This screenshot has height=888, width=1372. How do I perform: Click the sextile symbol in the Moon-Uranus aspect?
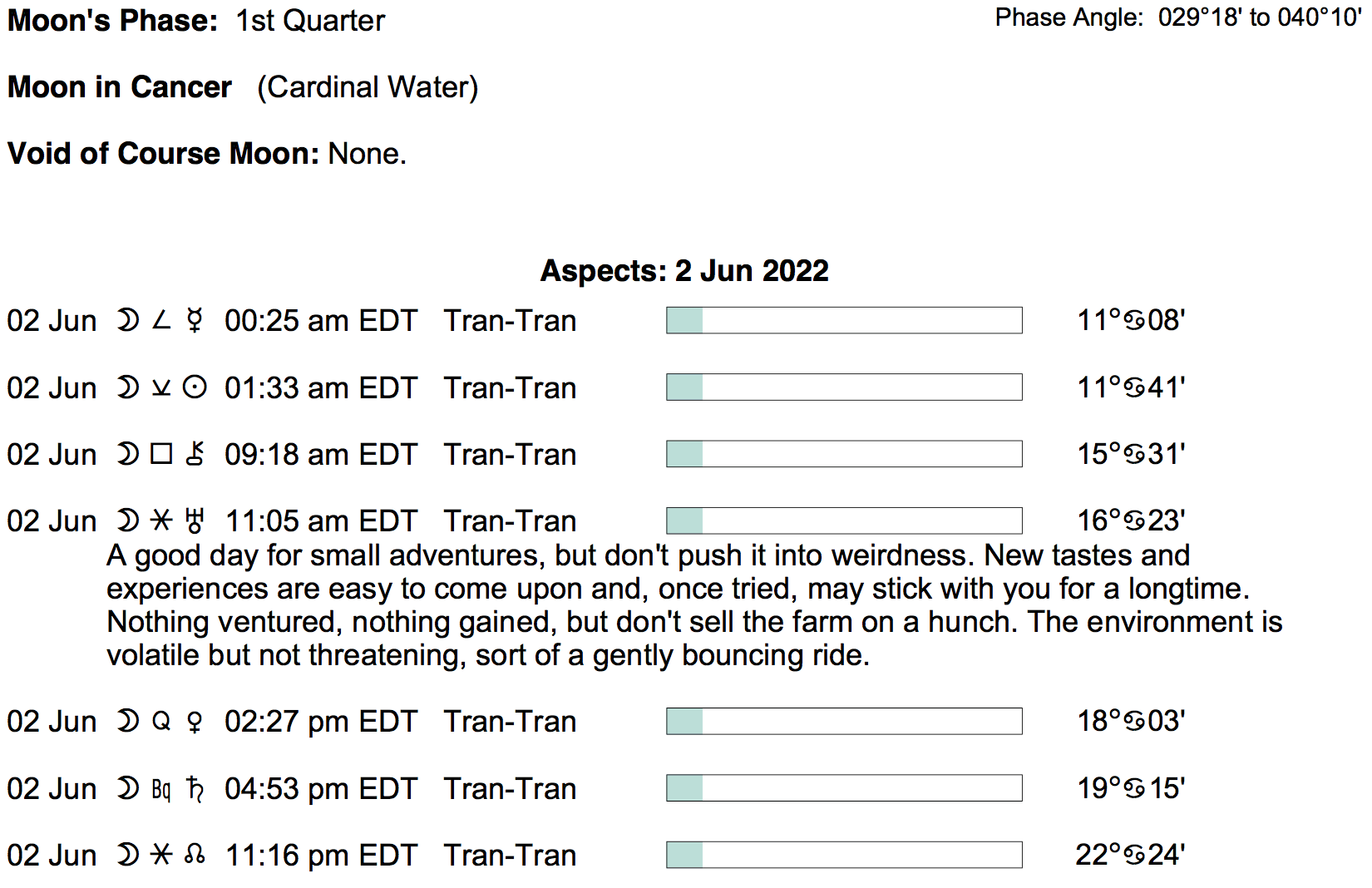coord(161,520)
